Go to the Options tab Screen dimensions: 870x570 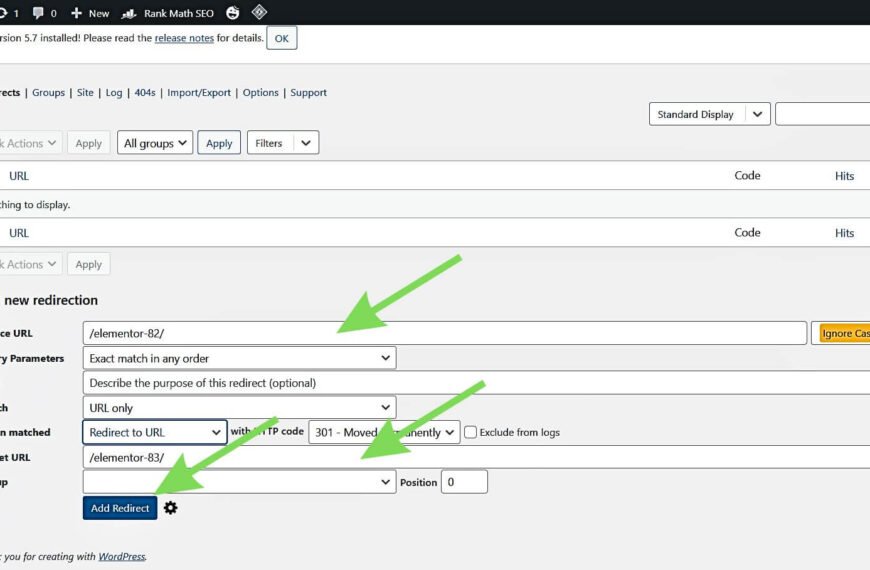tap(260, 93)
